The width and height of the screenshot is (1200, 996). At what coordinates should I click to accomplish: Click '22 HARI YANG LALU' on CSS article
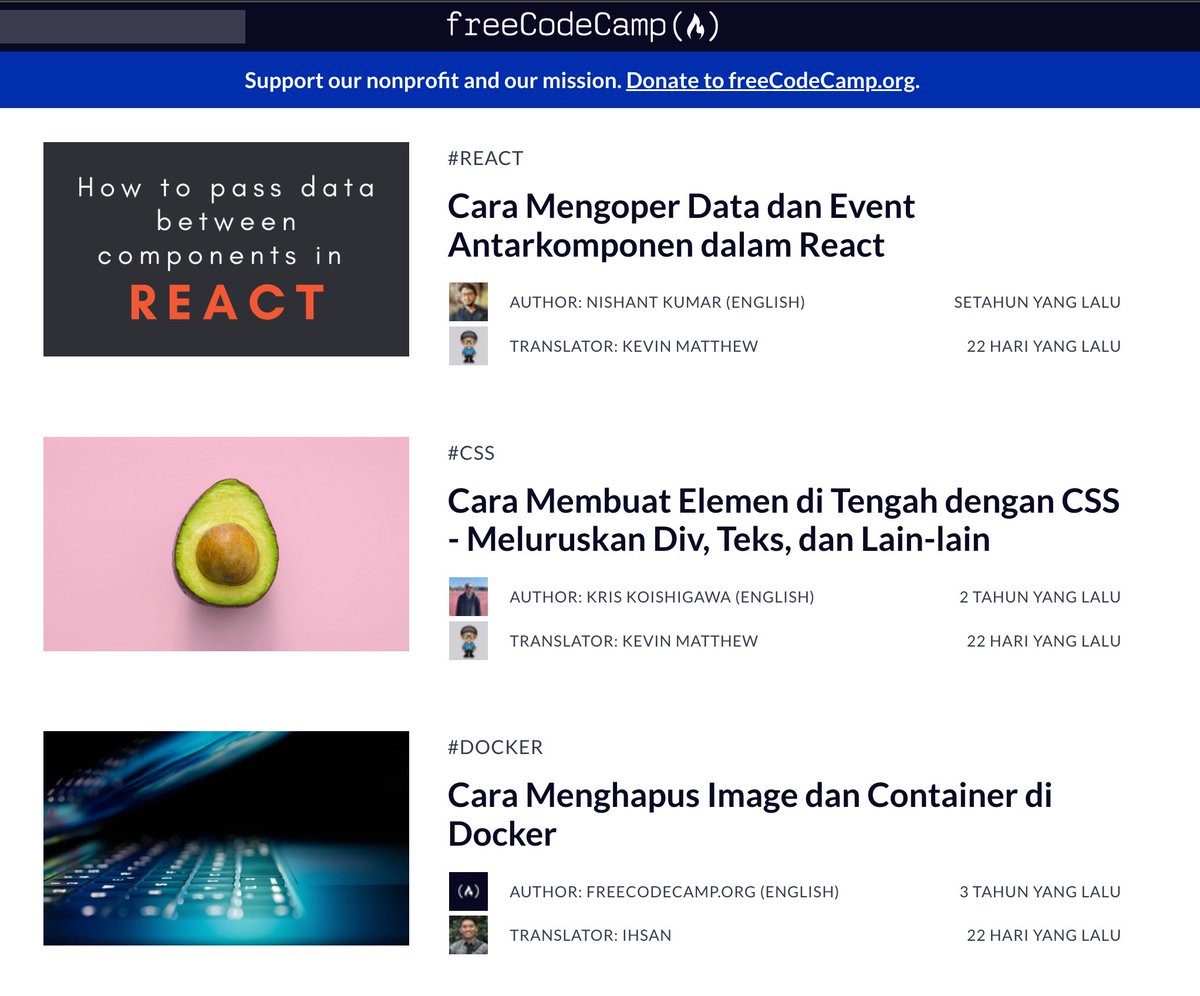point(1043,641)
